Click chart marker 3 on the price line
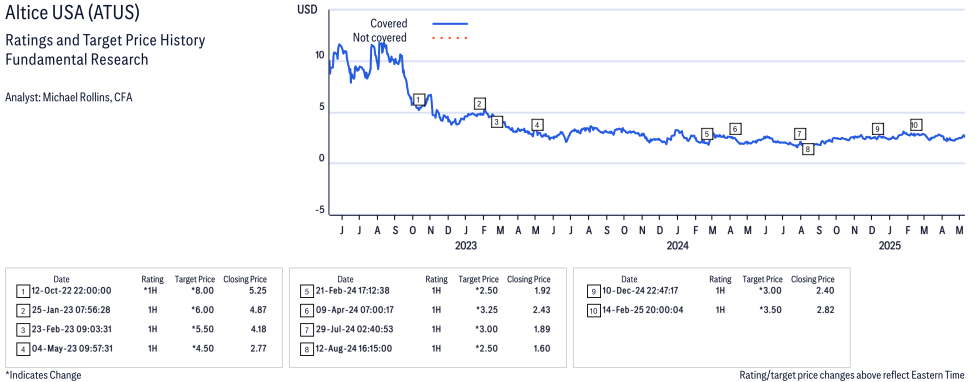The image size is (975, 382). tap(496, 122)
